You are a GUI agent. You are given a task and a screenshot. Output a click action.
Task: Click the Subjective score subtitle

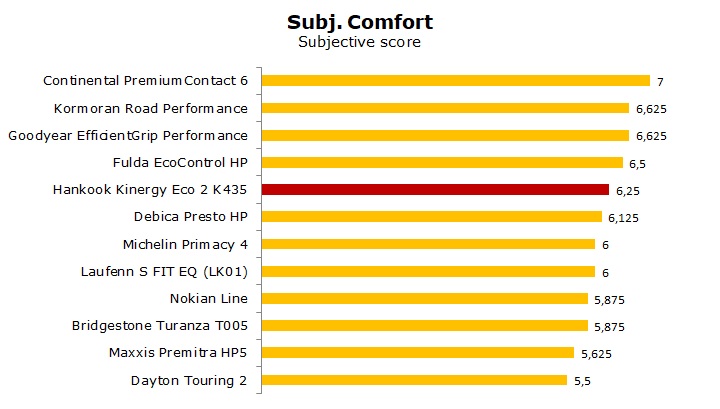coord(360,42)
